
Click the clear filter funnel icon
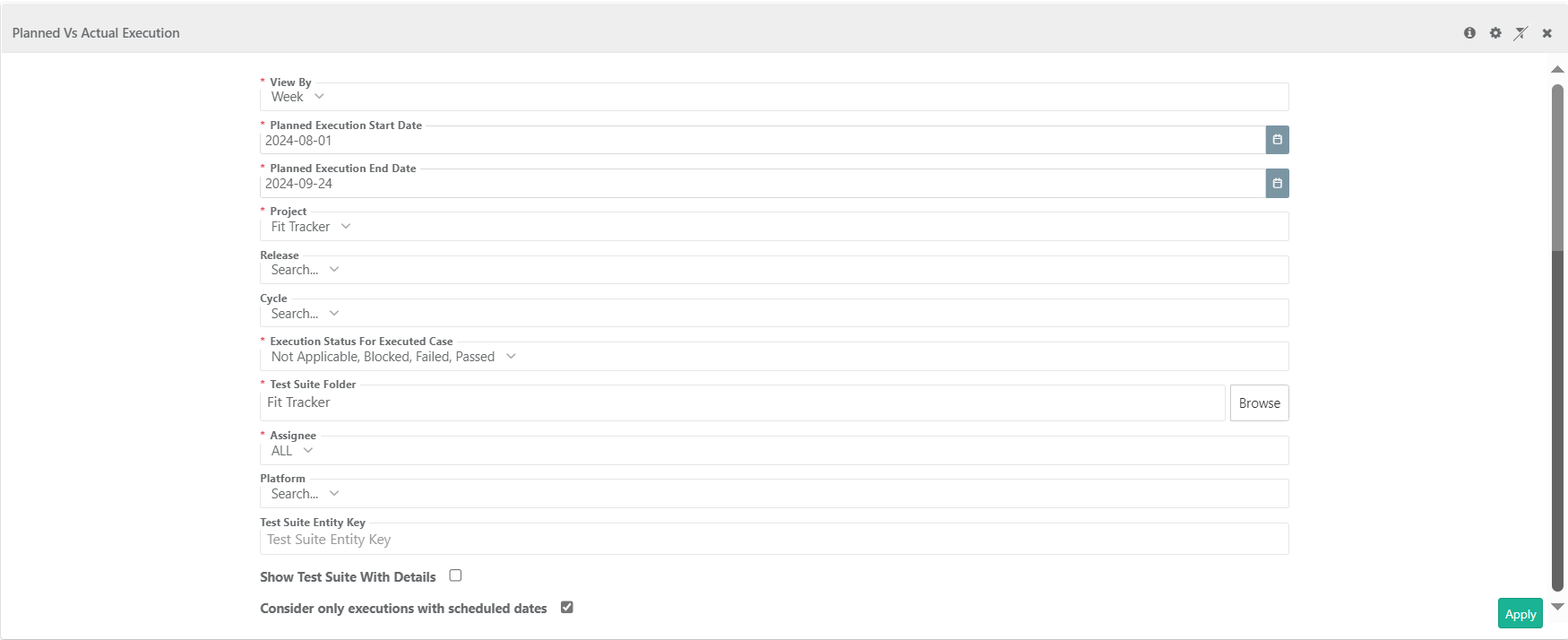(1521, 33)
